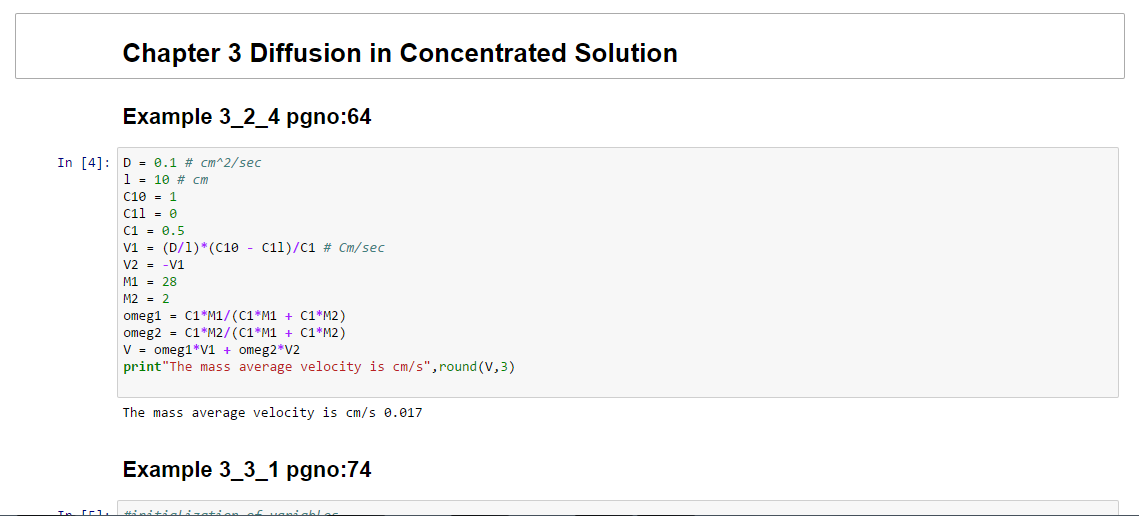
Task: Click the mass average velocity output text
Action: 271,412
